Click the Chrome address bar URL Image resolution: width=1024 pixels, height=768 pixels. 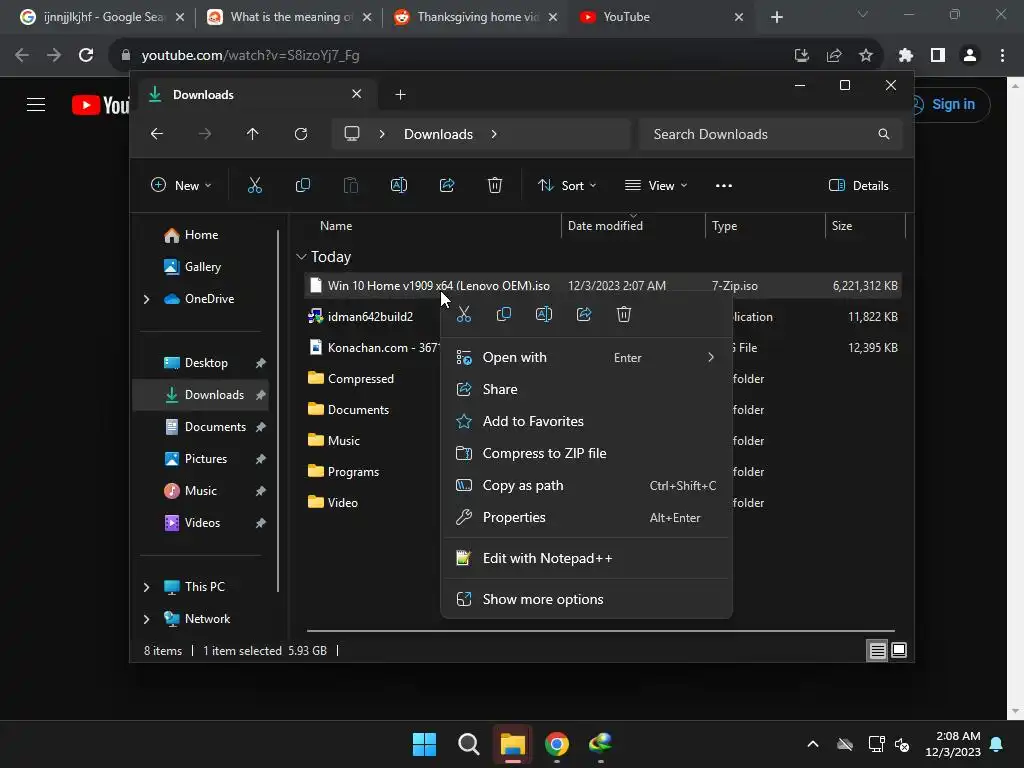coord(251,56)
